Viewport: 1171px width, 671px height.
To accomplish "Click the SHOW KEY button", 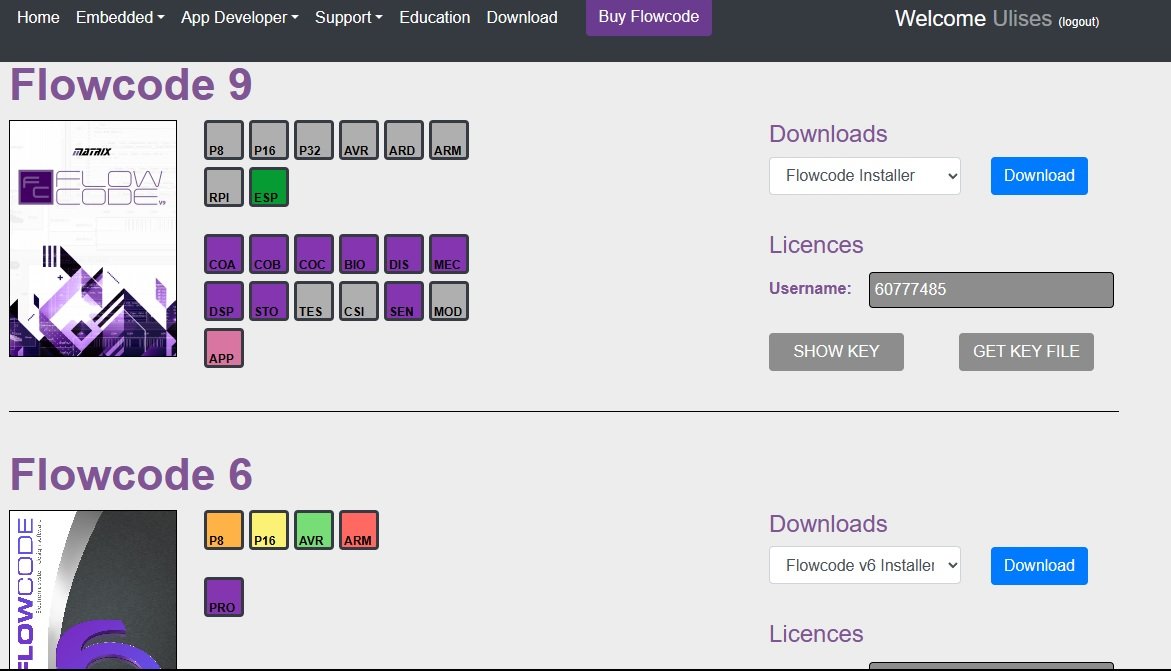I will click(836, 352).
